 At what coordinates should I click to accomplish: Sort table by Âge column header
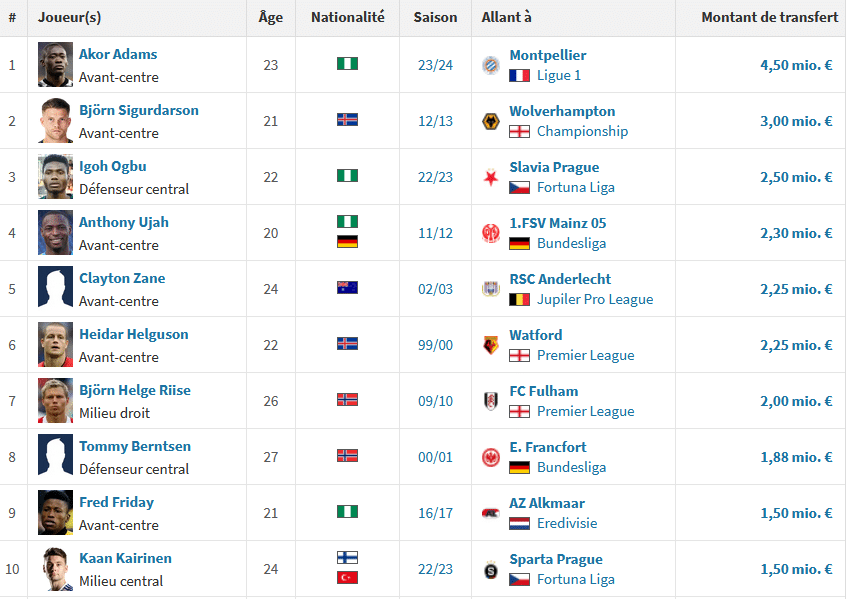click(270, 17)
